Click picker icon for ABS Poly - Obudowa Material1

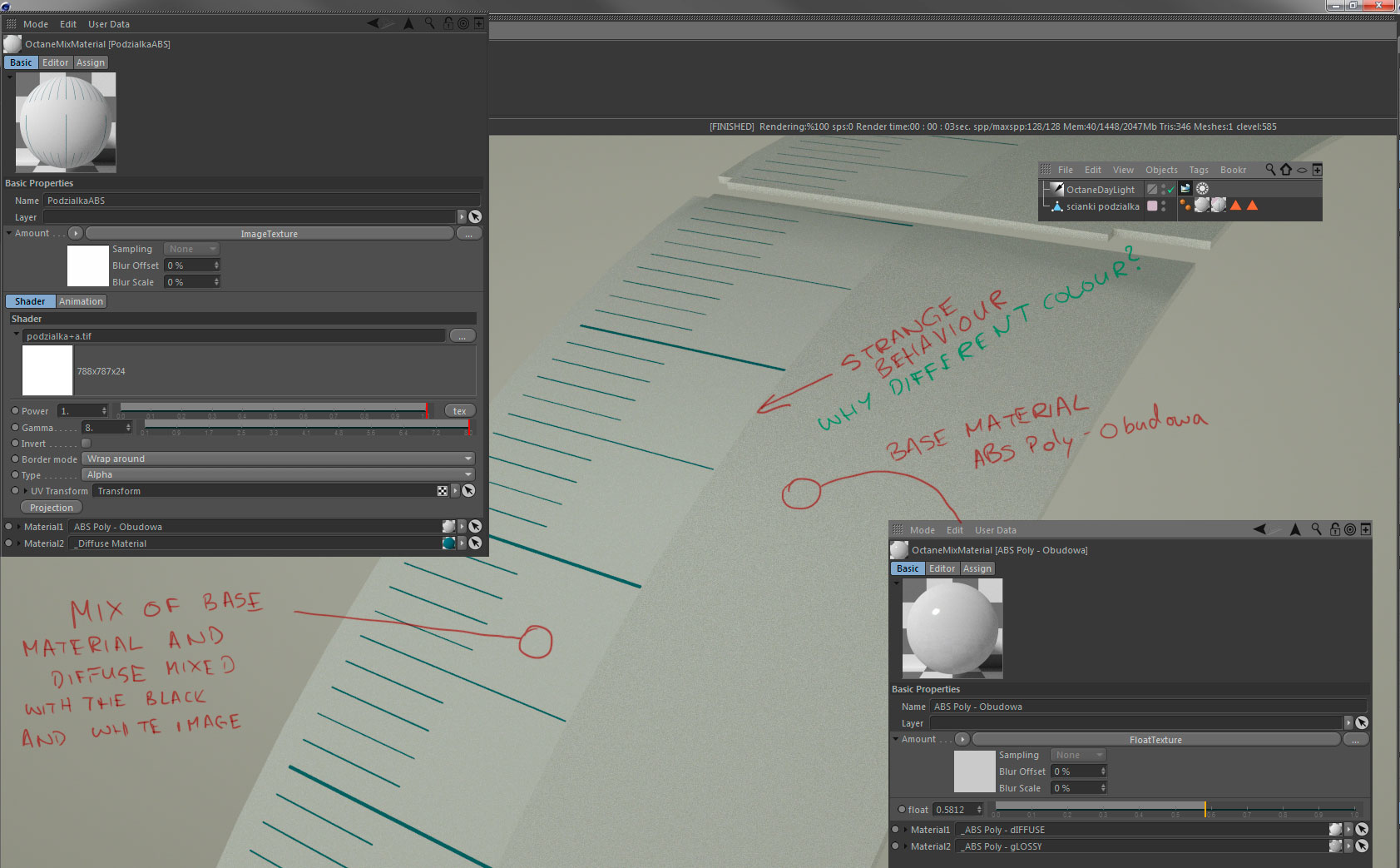pos(475,526)
